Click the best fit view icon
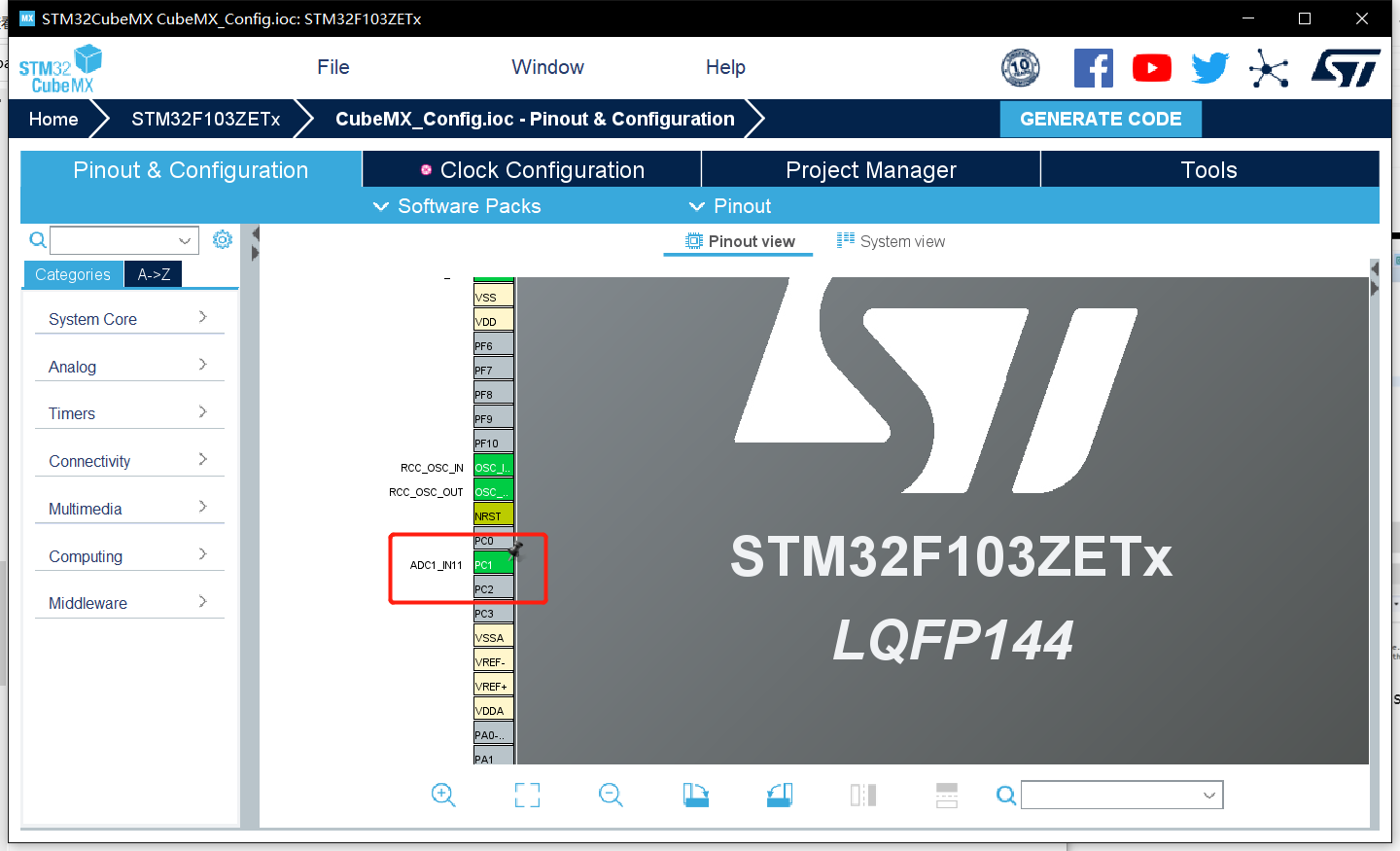The width and height of the screenshot is (1400, 851). coord(527,795)
